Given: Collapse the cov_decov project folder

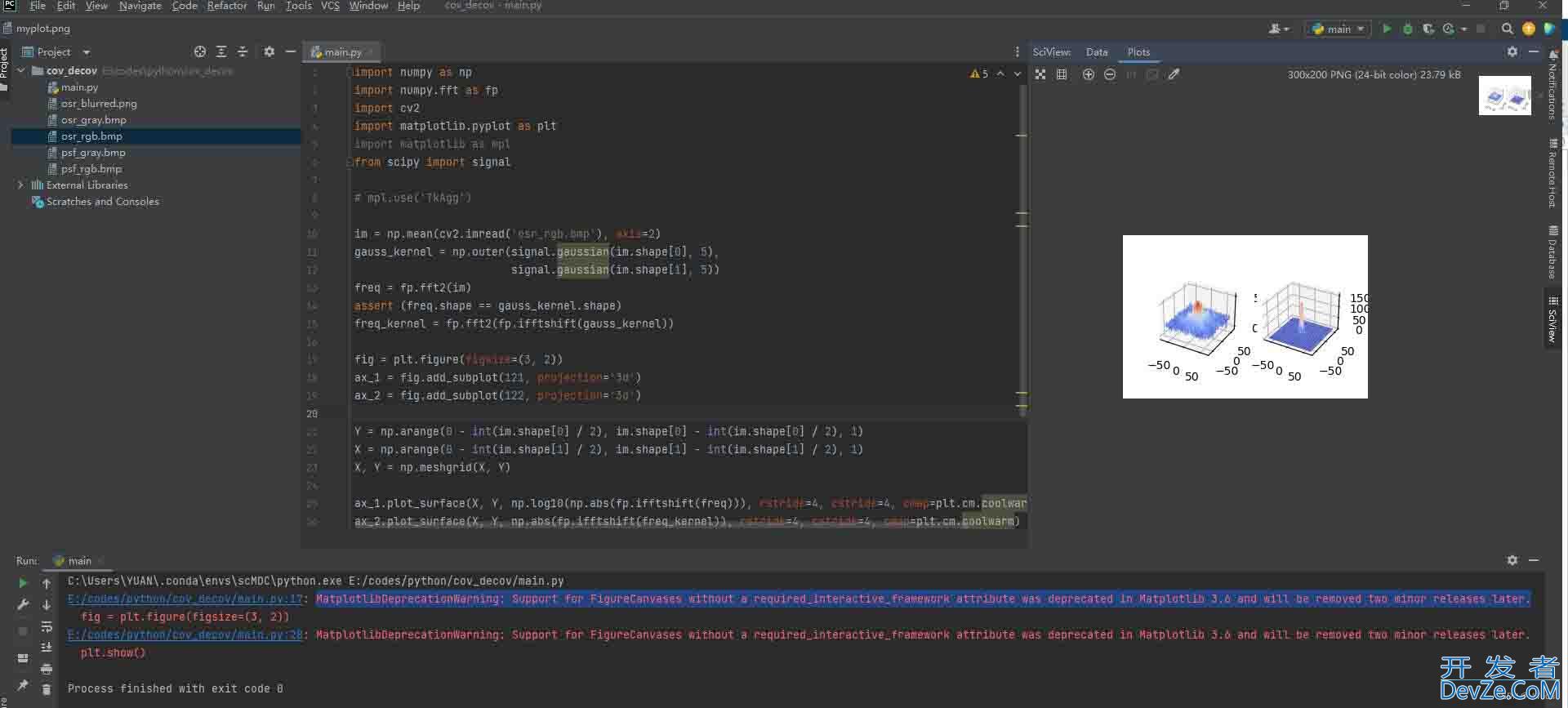Looking at the screenshot, I should pos(21,71).
